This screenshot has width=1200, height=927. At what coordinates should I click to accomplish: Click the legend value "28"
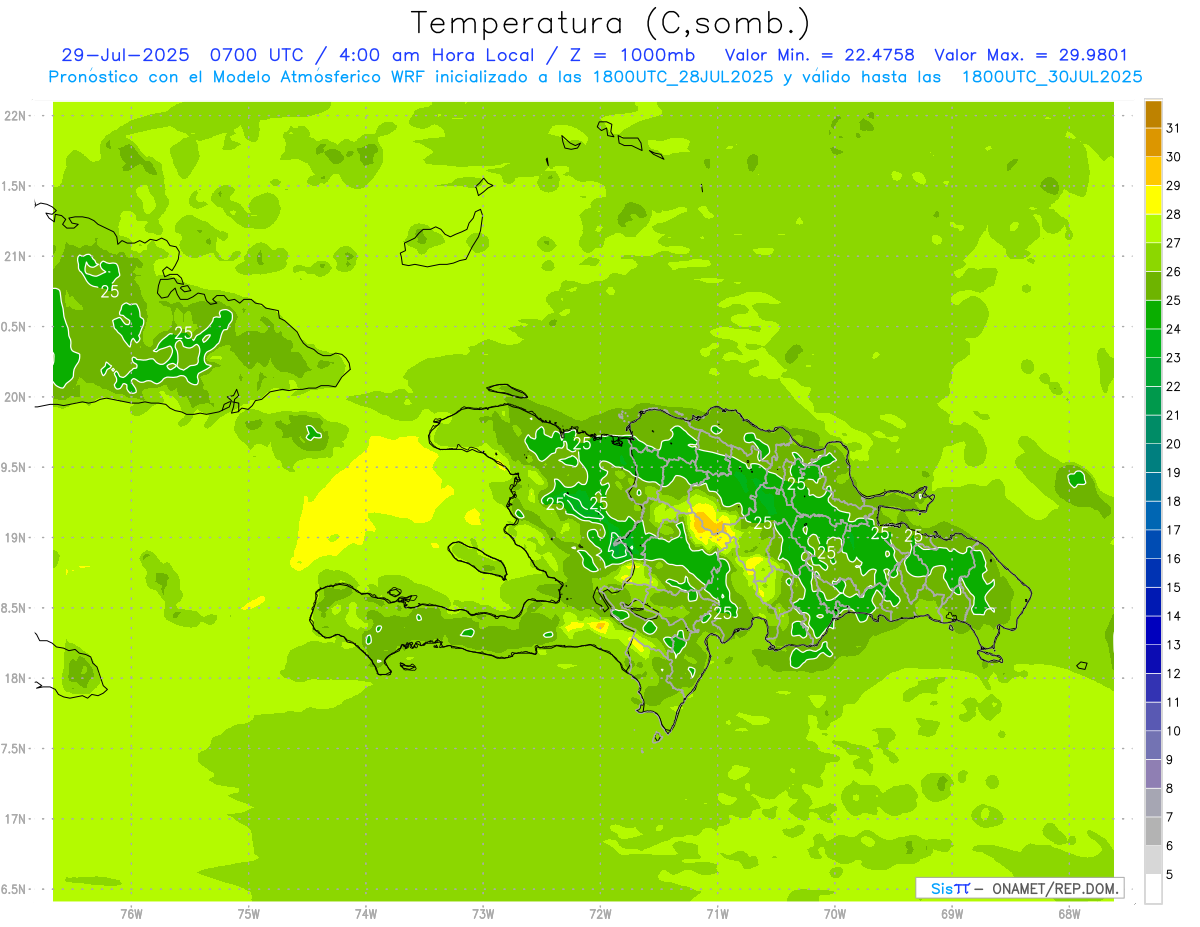tap(1174, 214)
